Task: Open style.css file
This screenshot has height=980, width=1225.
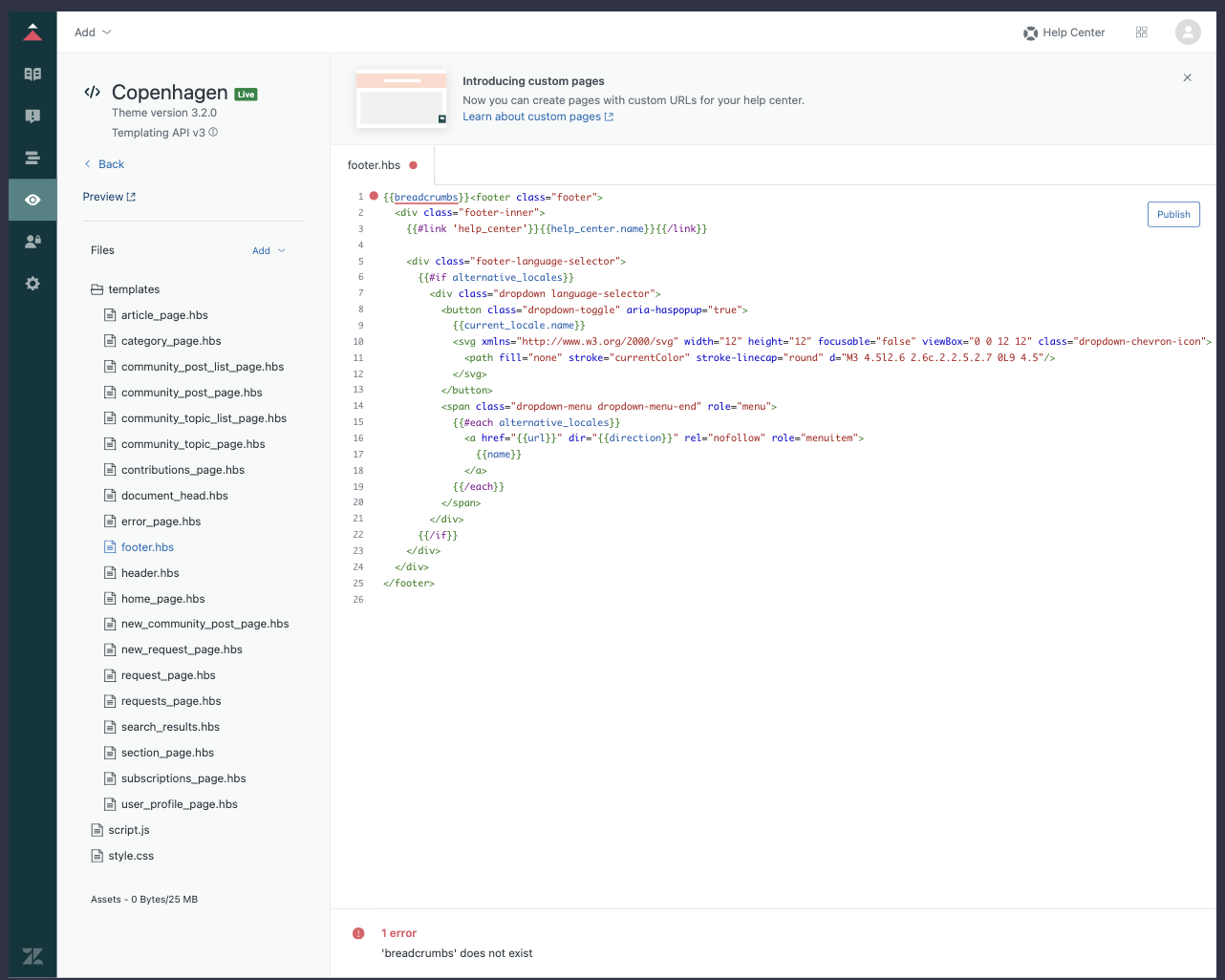Action: pos(131,856)
